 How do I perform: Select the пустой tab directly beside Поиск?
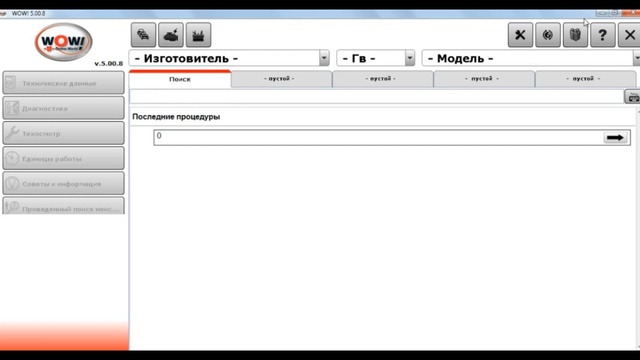(281, 79)
